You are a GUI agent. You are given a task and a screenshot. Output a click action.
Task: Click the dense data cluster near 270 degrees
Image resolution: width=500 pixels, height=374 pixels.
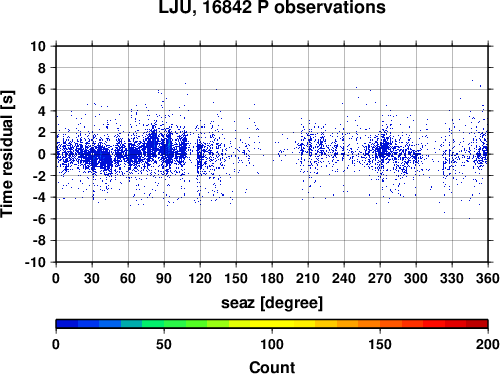[384, 149]
